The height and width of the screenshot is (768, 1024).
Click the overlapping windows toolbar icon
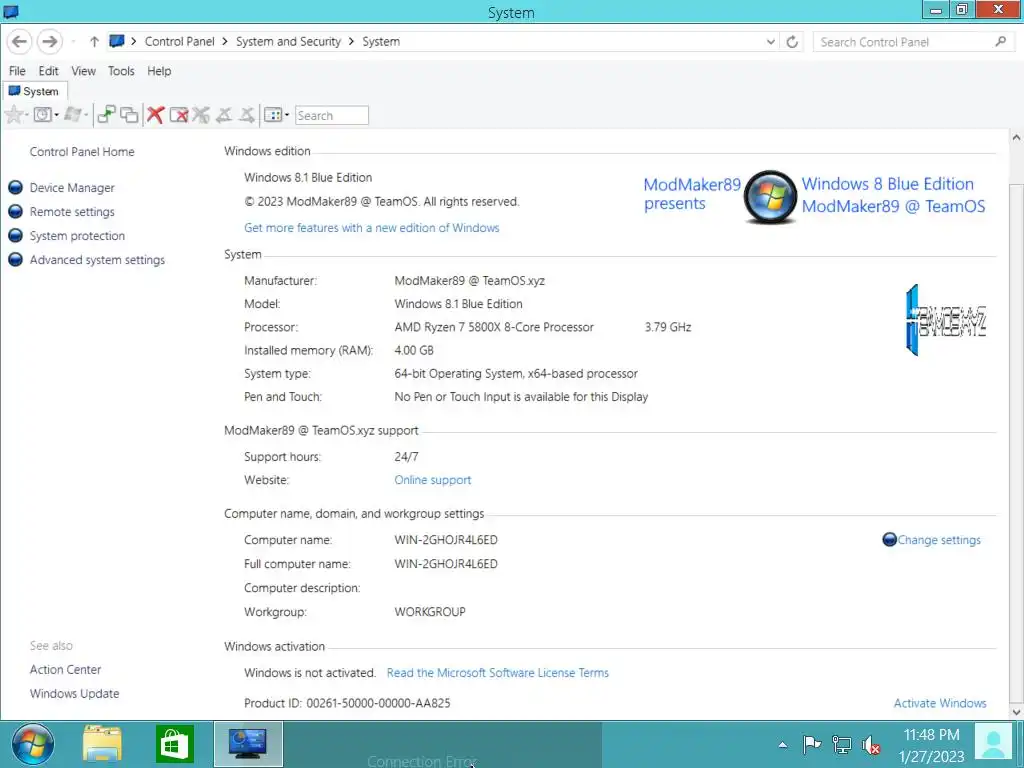coord(129,115)
